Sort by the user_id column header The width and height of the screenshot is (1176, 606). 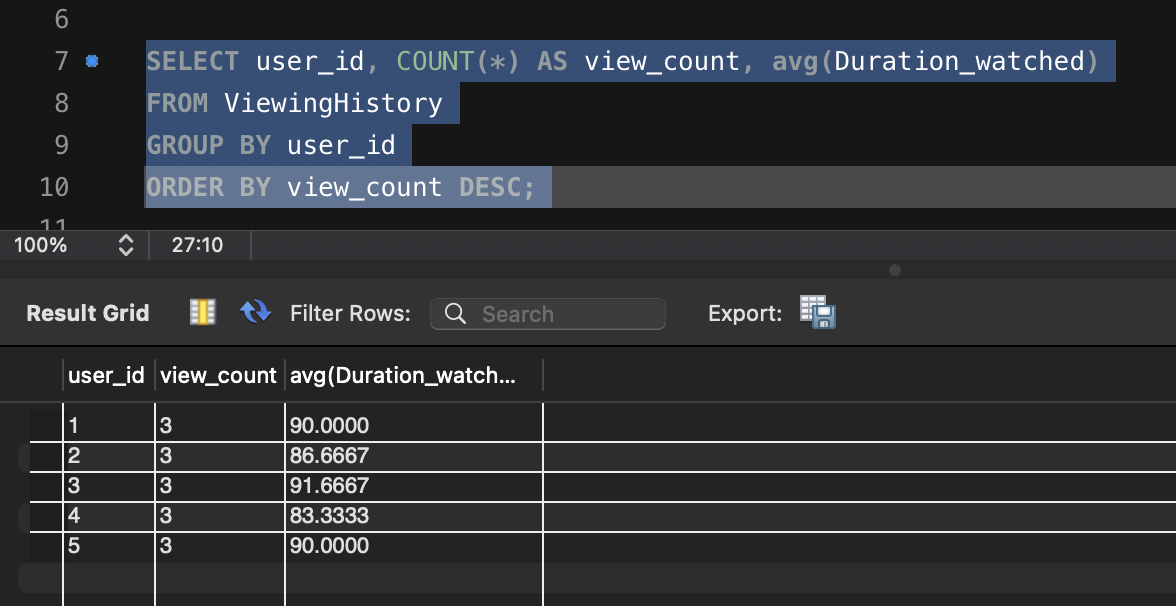click(x=106, y=376)
